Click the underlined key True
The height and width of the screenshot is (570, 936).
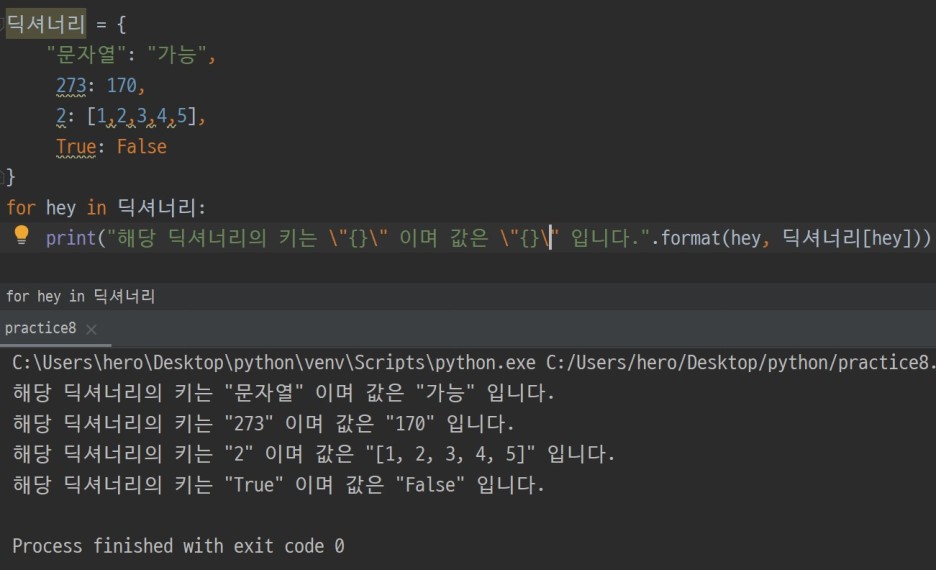[76, 147]
